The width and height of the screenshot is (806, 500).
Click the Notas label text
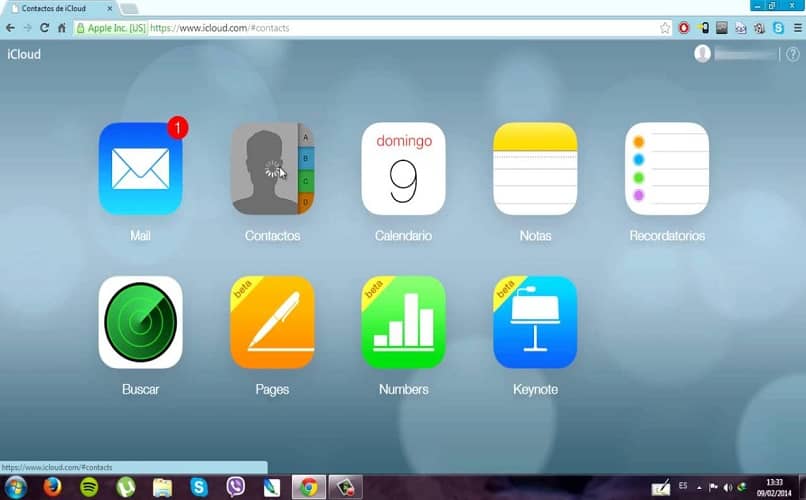(535, 235)
